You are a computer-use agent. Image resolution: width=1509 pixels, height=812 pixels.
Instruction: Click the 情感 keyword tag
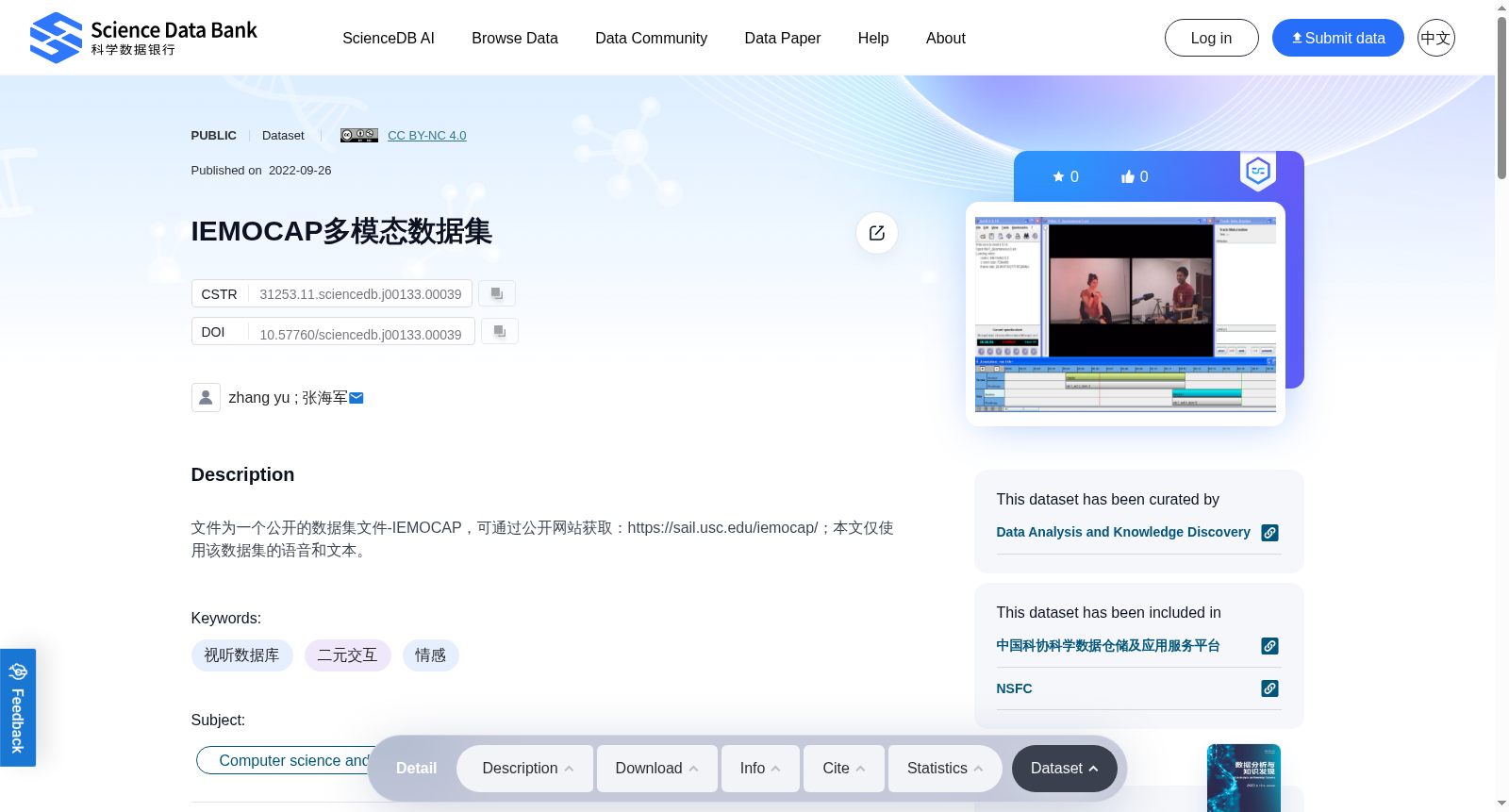click(x=431, y=655)
